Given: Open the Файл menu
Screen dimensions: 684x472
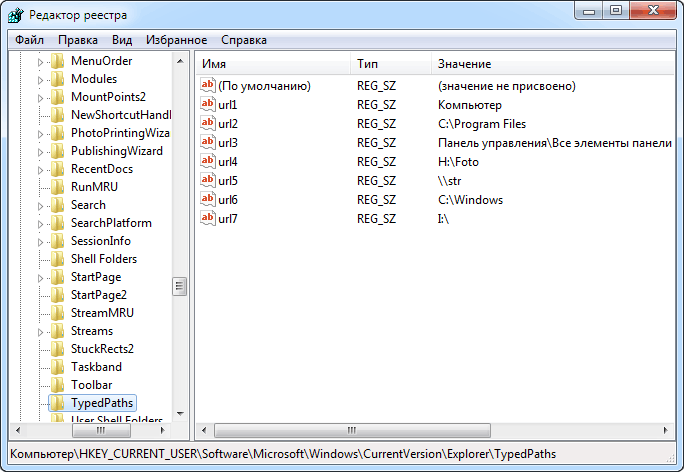Looking at the screenshot, I should 29,40.
